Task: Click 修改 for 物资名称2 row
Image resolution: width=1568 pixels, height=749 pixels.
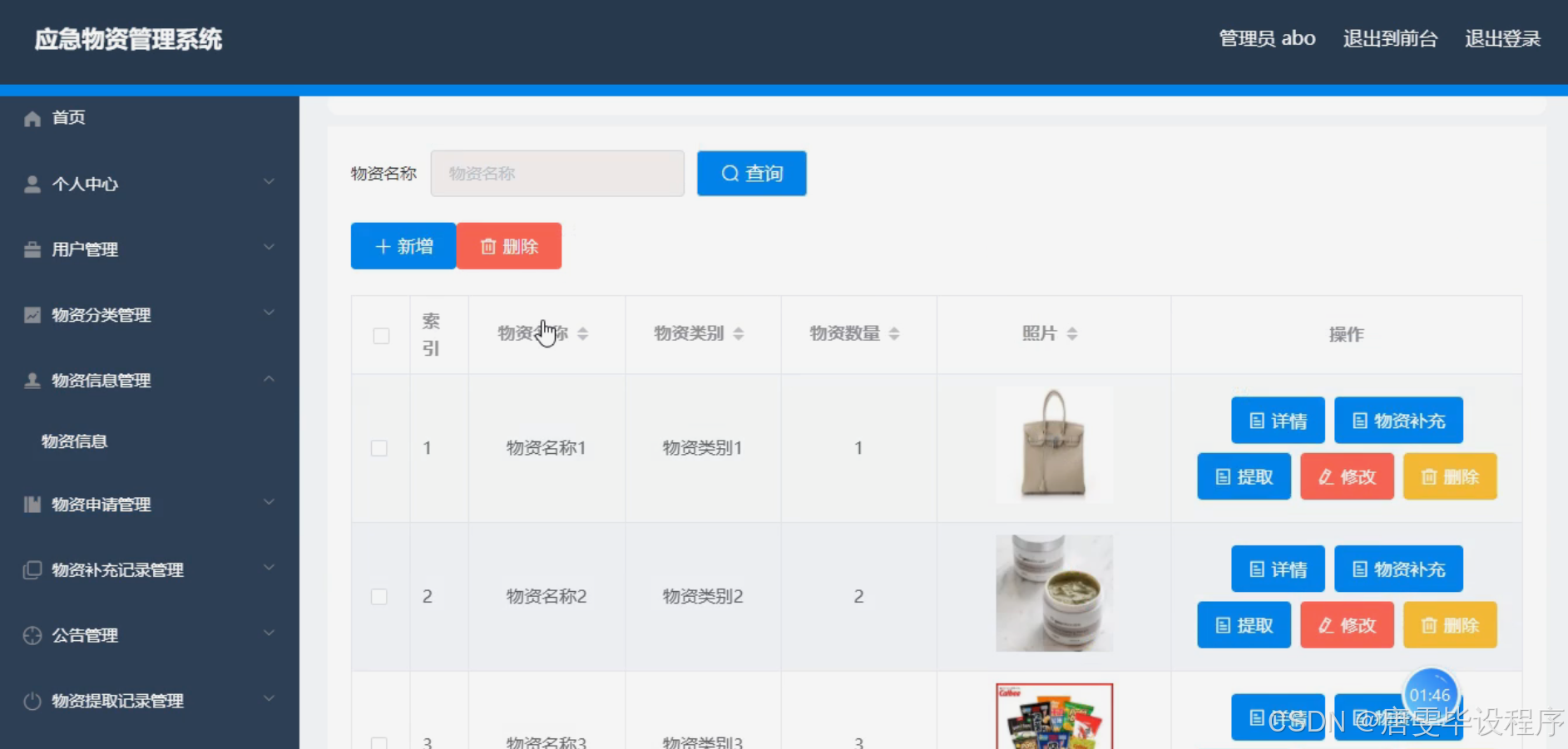Action: click(1348, 625)
